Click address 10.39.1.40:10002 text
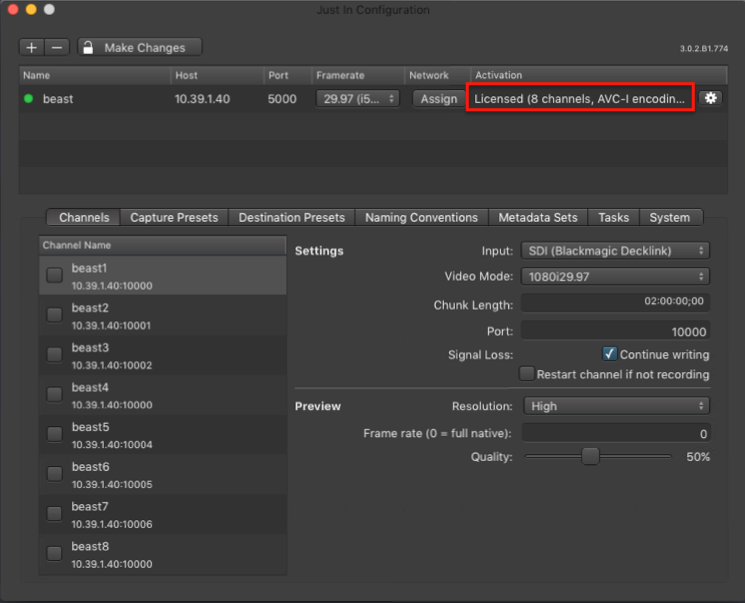This screenshot has width=745, height=603. click(112, 365)
